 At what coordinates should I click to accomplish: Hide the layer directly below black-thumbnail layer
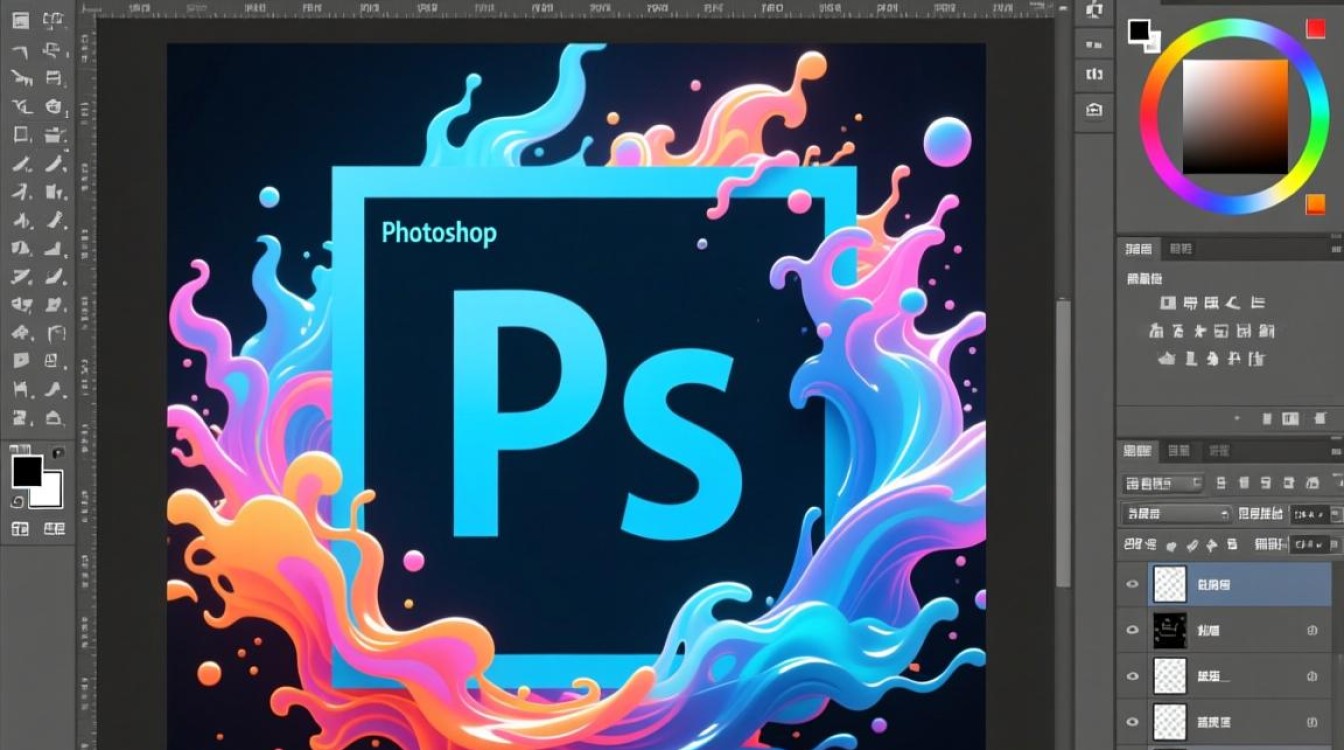tap(1133, 676)
